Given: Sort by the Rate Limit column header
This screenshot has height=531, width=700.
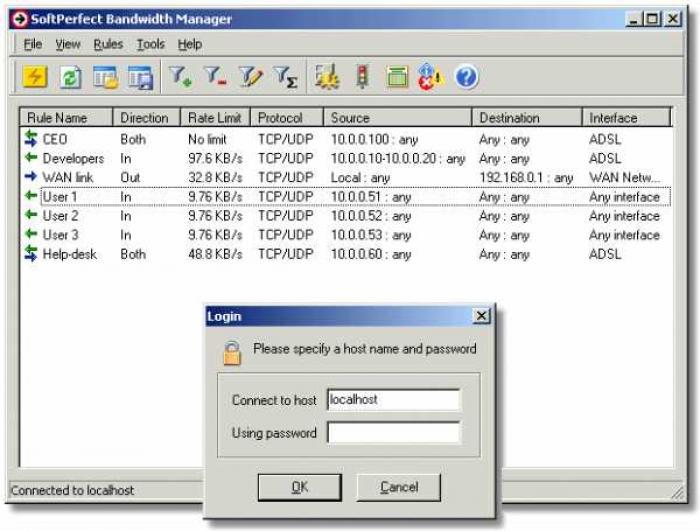Looking at the screenshot, I should [215, 117].
